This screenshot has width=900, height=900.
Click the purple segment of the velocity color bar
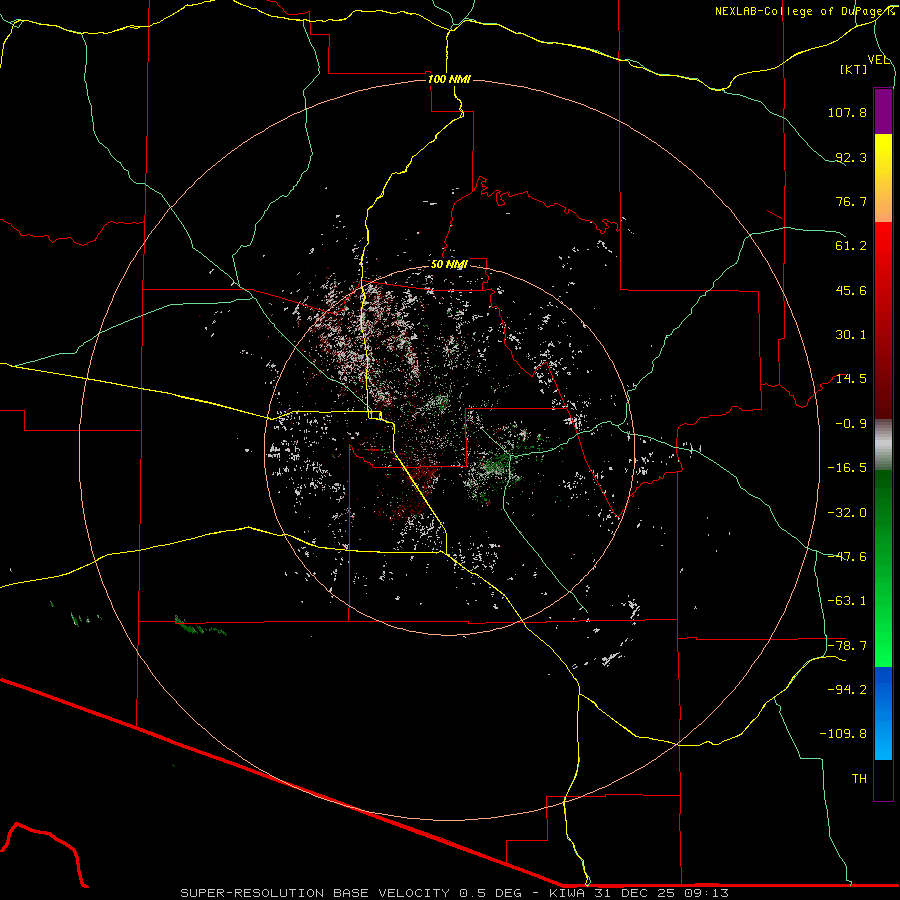[x=883, y=111]
